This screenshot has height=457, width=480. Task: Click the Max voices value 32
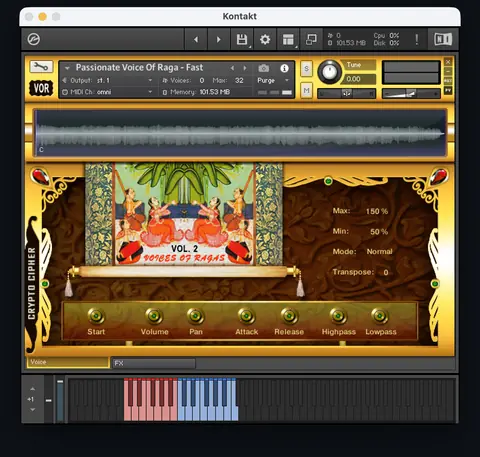tap(239, 80)
